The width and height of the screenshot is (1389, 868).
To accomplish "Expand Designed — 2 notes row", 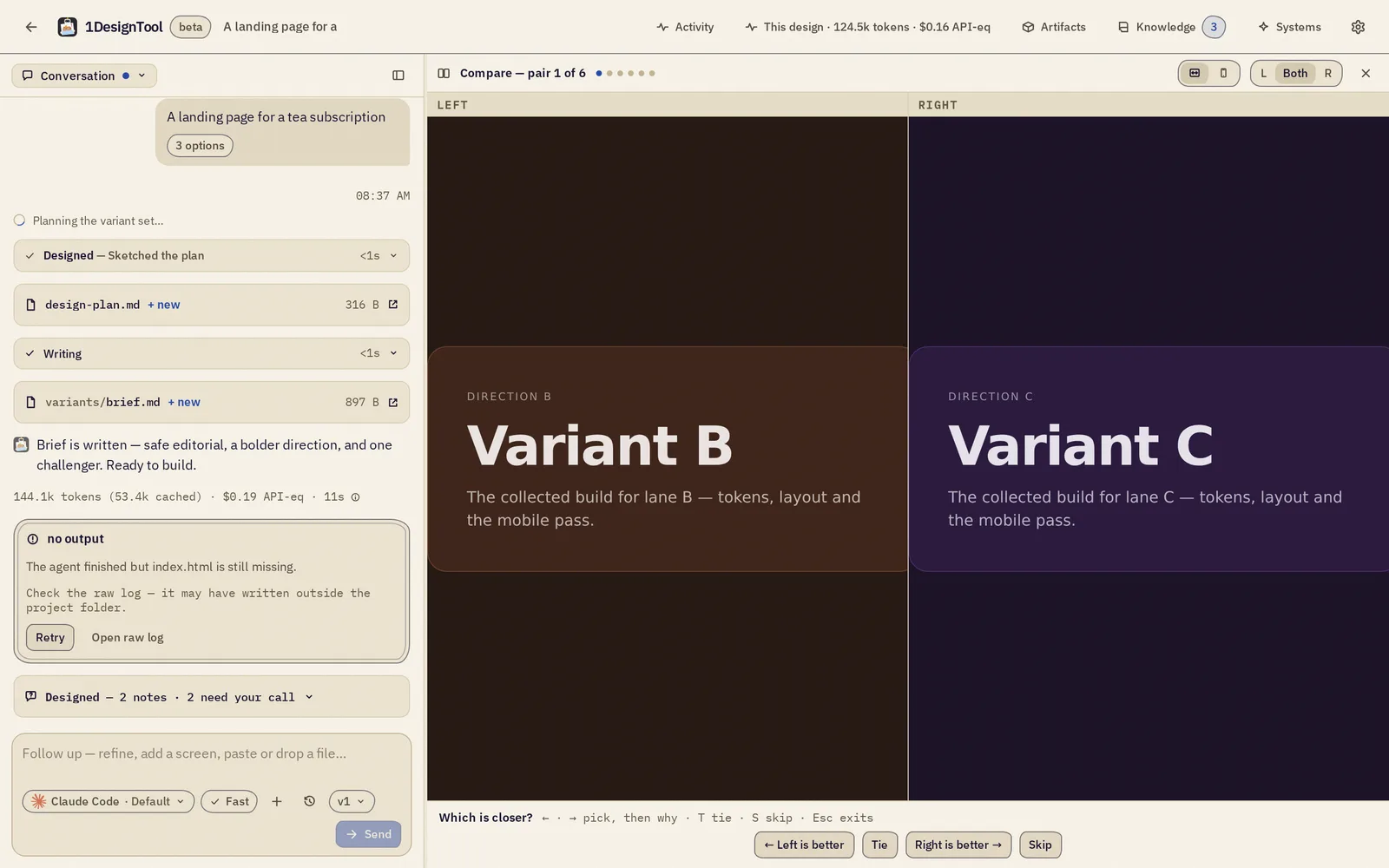I will pyautogui.click(x=211, y=697).
